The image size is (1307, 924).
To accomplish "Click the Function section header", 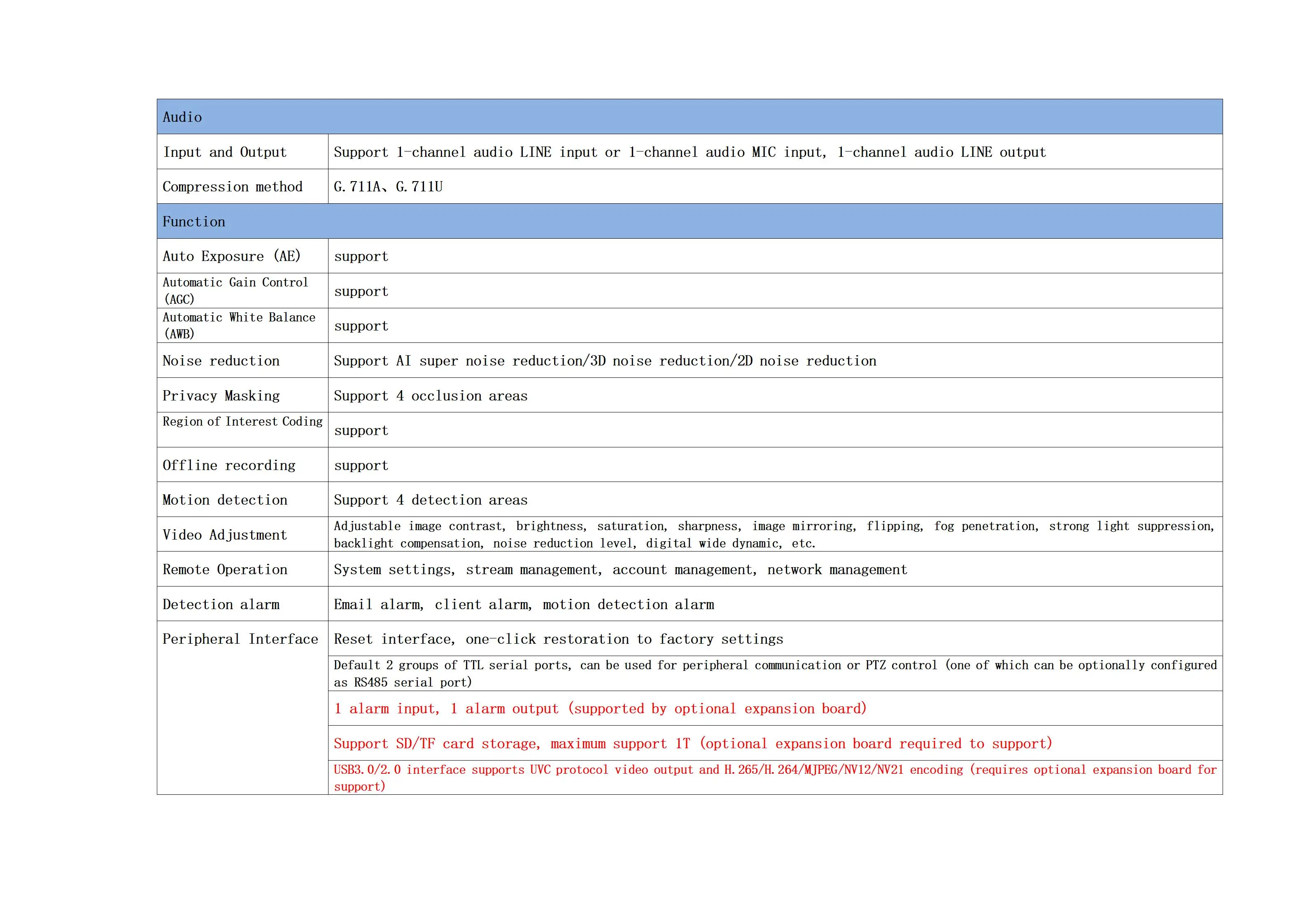I will click(x=193, y=221).
